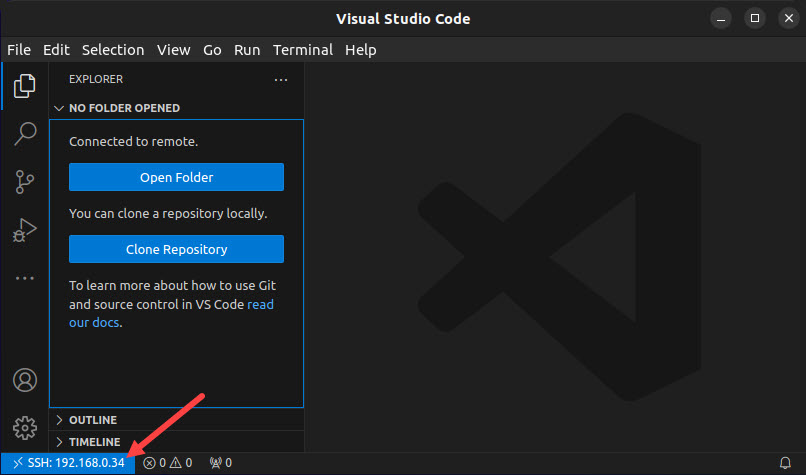Collapse the No Folder Opened section

pos(117,108)
